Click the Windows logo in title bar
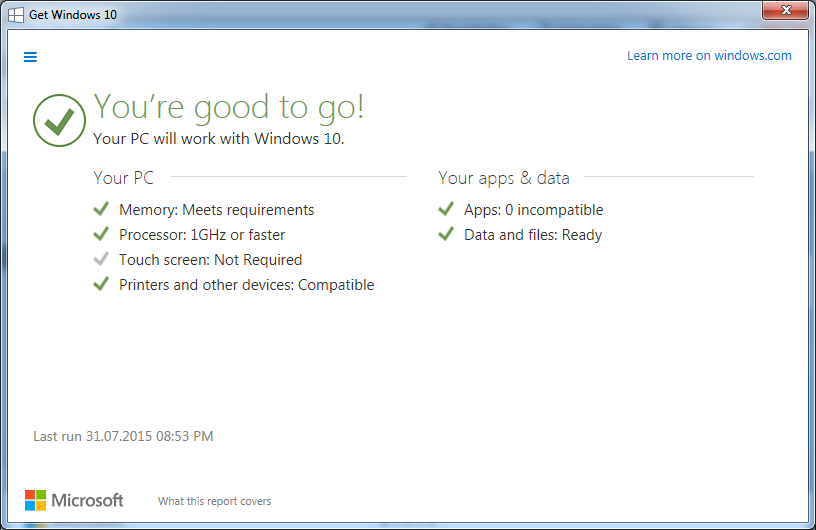Screen dimensions: 816x530 click(16, 15)
